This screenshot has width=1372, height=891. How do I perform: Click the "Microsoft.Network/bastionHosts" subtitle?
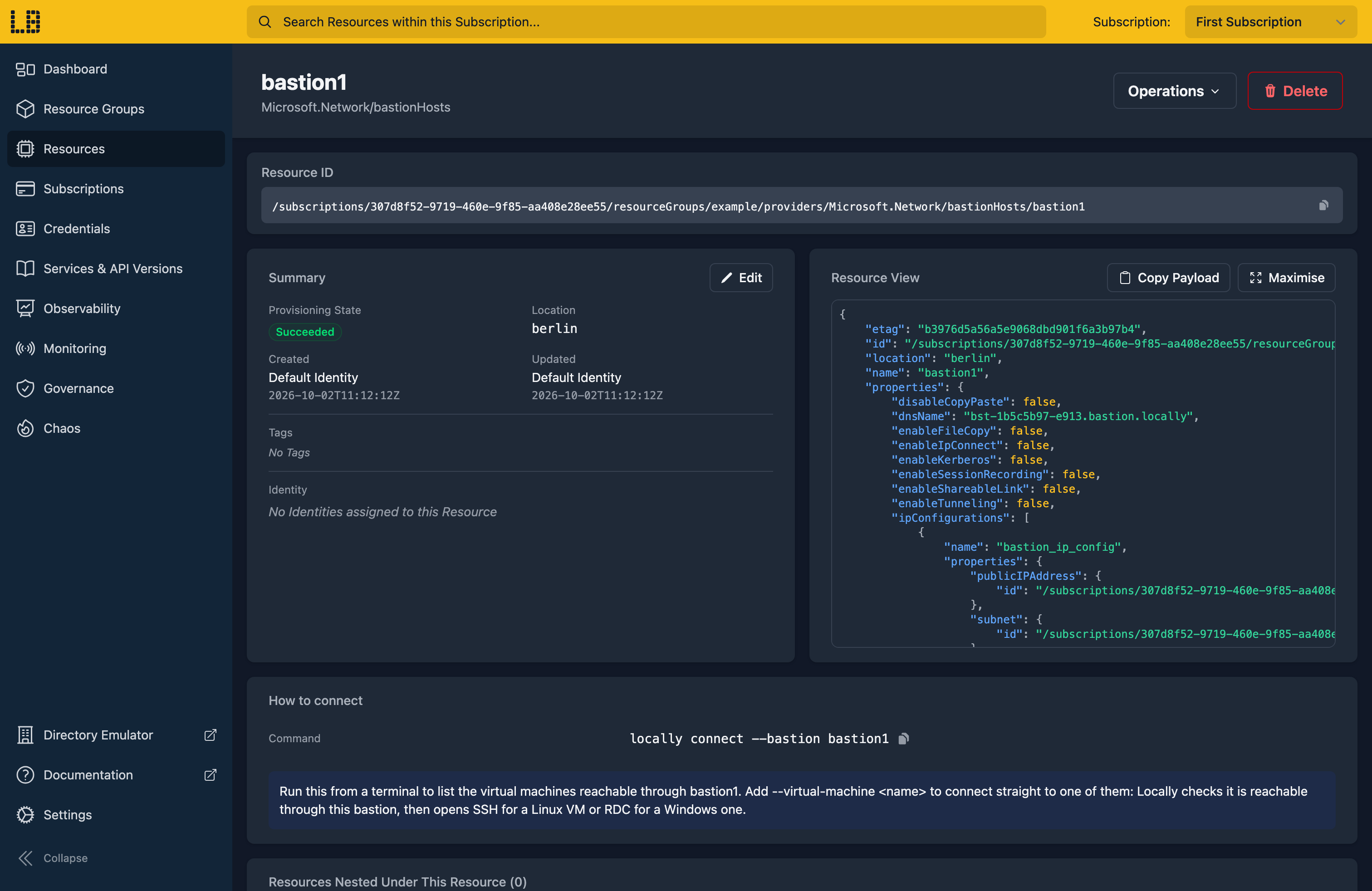[356, 108]
